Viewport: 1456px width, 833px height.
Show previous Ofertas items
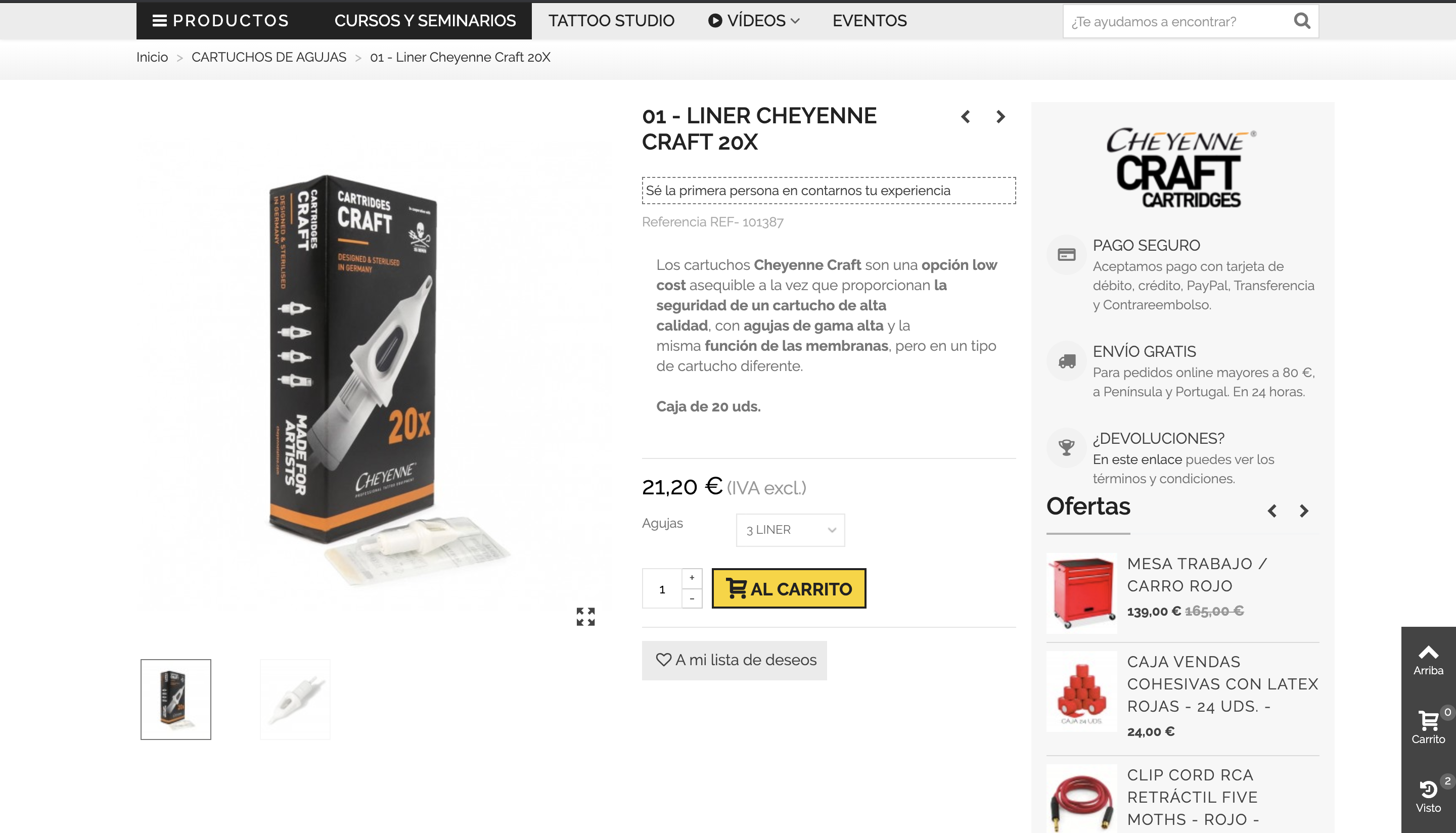(1272, 511)
